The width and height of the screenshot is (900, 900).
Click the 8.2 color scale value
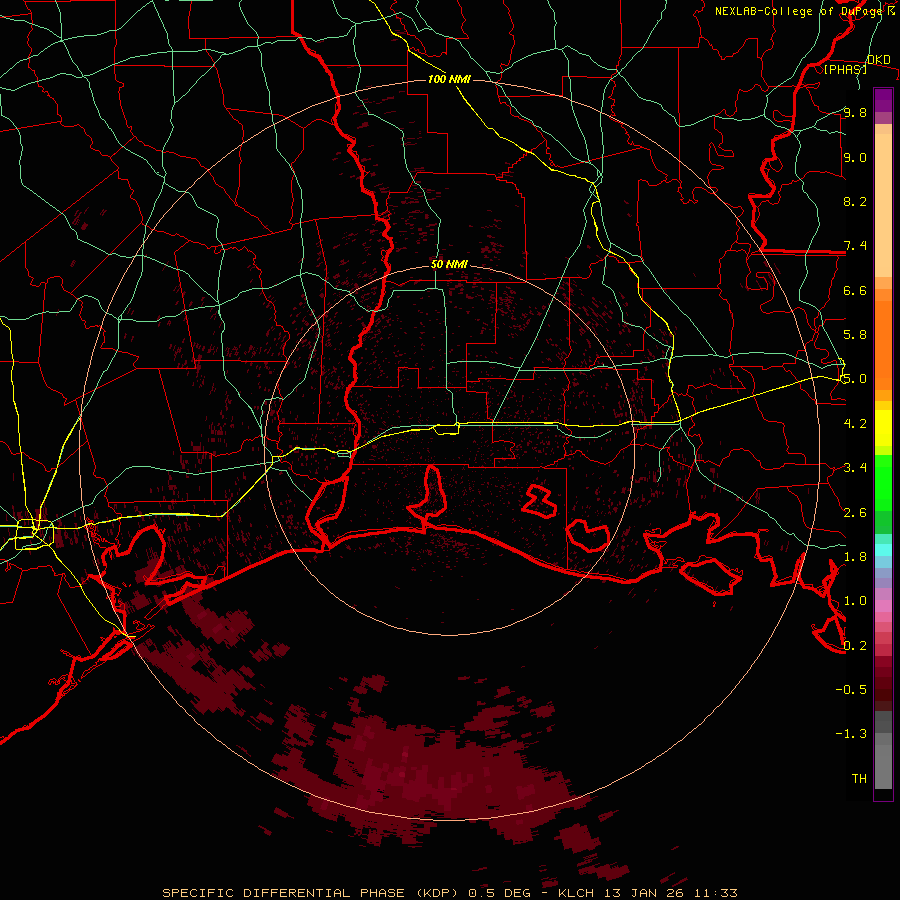855,201
